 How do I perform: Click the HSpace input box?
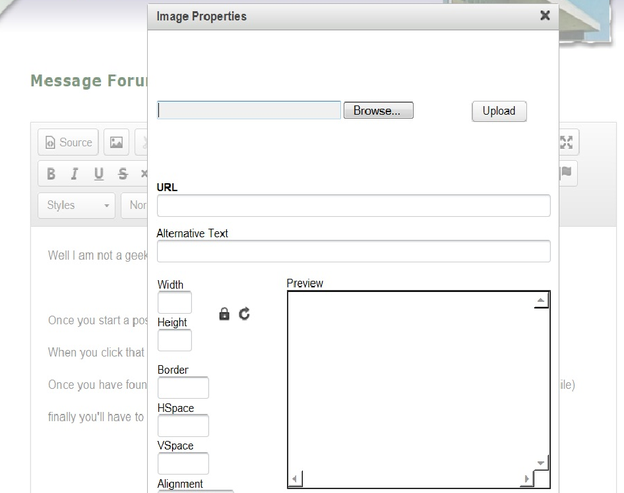click(183, 425)
